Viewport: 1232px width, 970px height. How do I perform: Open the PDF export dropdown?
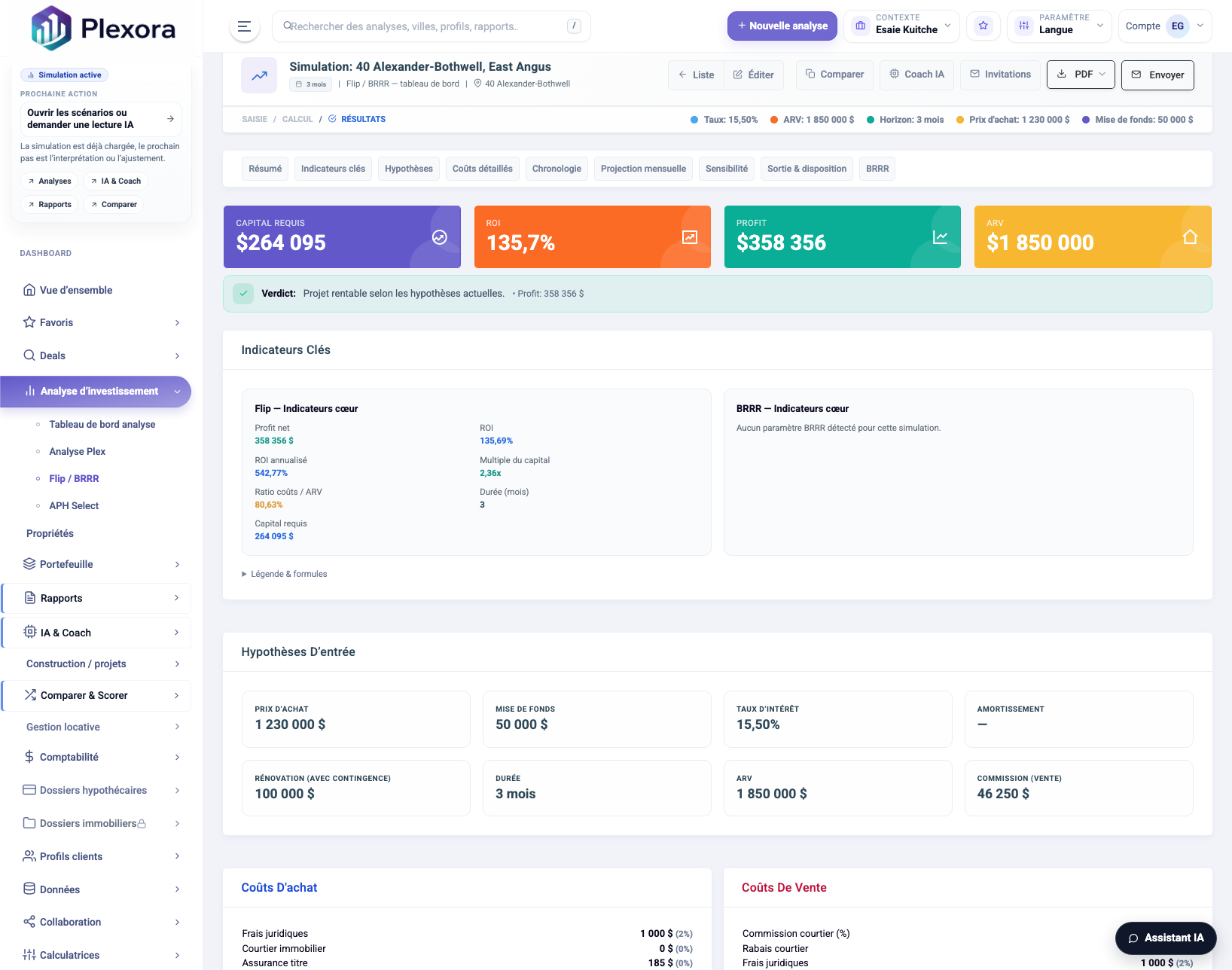pos(1081,75)
